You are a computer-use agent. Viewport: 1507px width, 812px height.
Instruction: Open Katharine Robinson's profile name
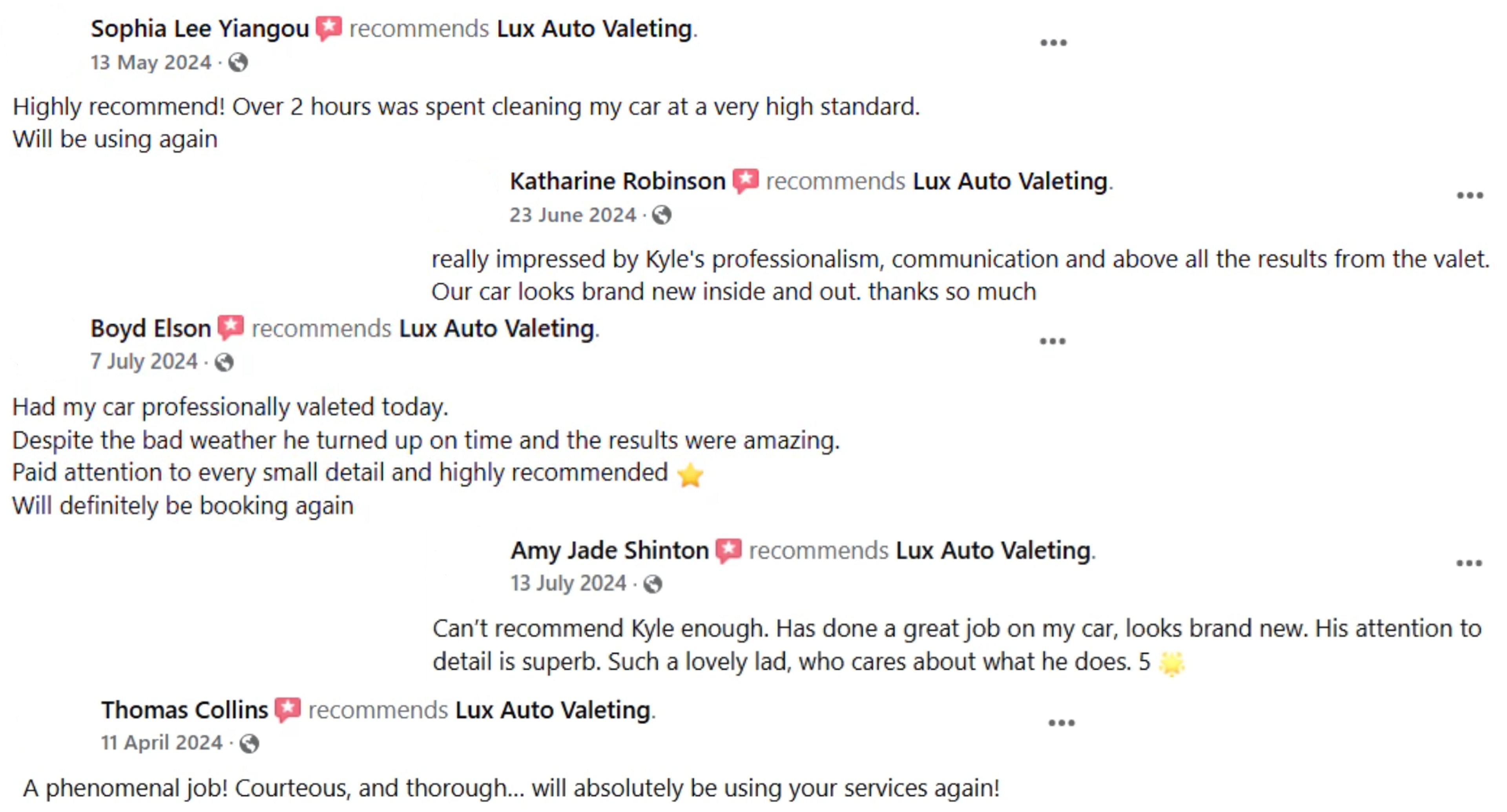618,181
